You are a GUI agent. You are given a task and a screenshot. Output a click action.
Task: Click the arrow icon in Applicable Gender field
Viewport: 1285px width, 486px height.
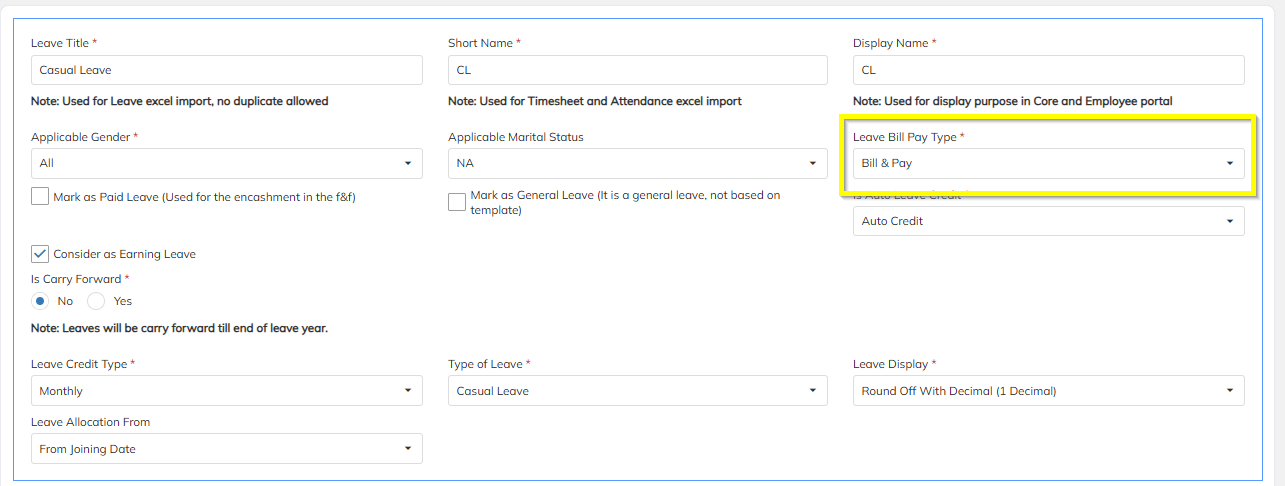408,163
